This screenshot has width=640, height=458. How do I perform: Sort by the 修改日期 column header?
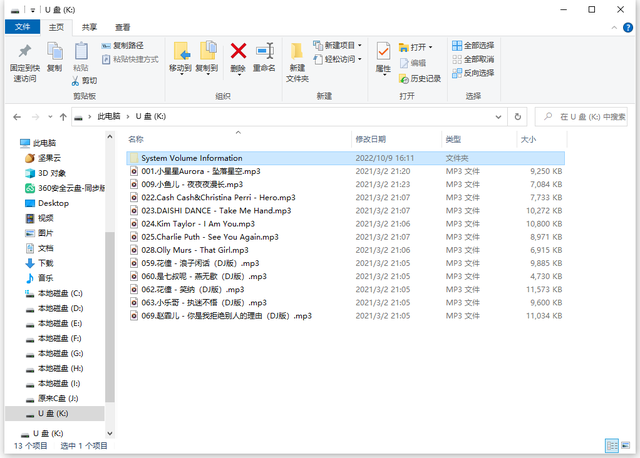396,139
